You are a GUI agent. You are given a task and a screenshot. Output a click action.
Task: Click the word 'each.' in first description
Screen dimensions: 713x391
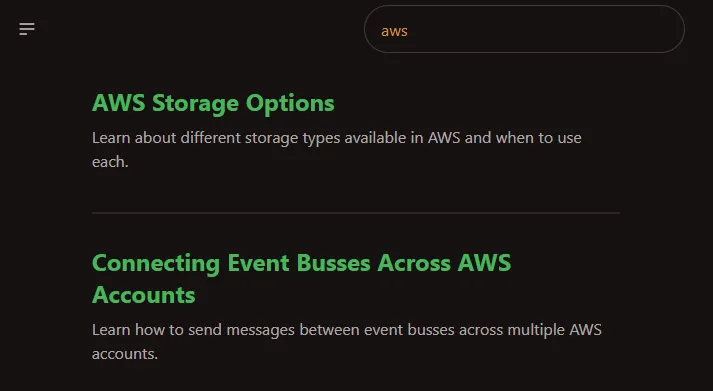[110, 162]
